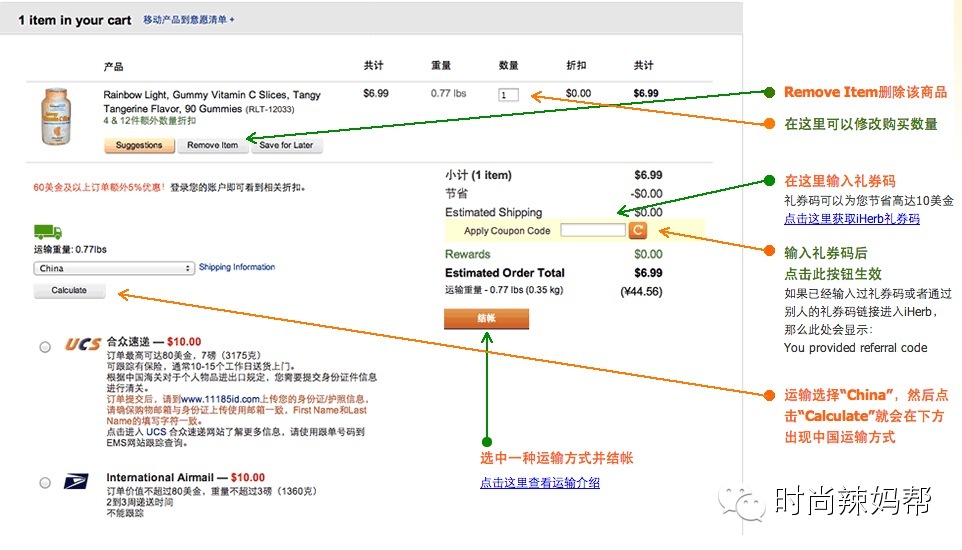Click the Rewards label
962x550 pixels.
pos(468,254)
